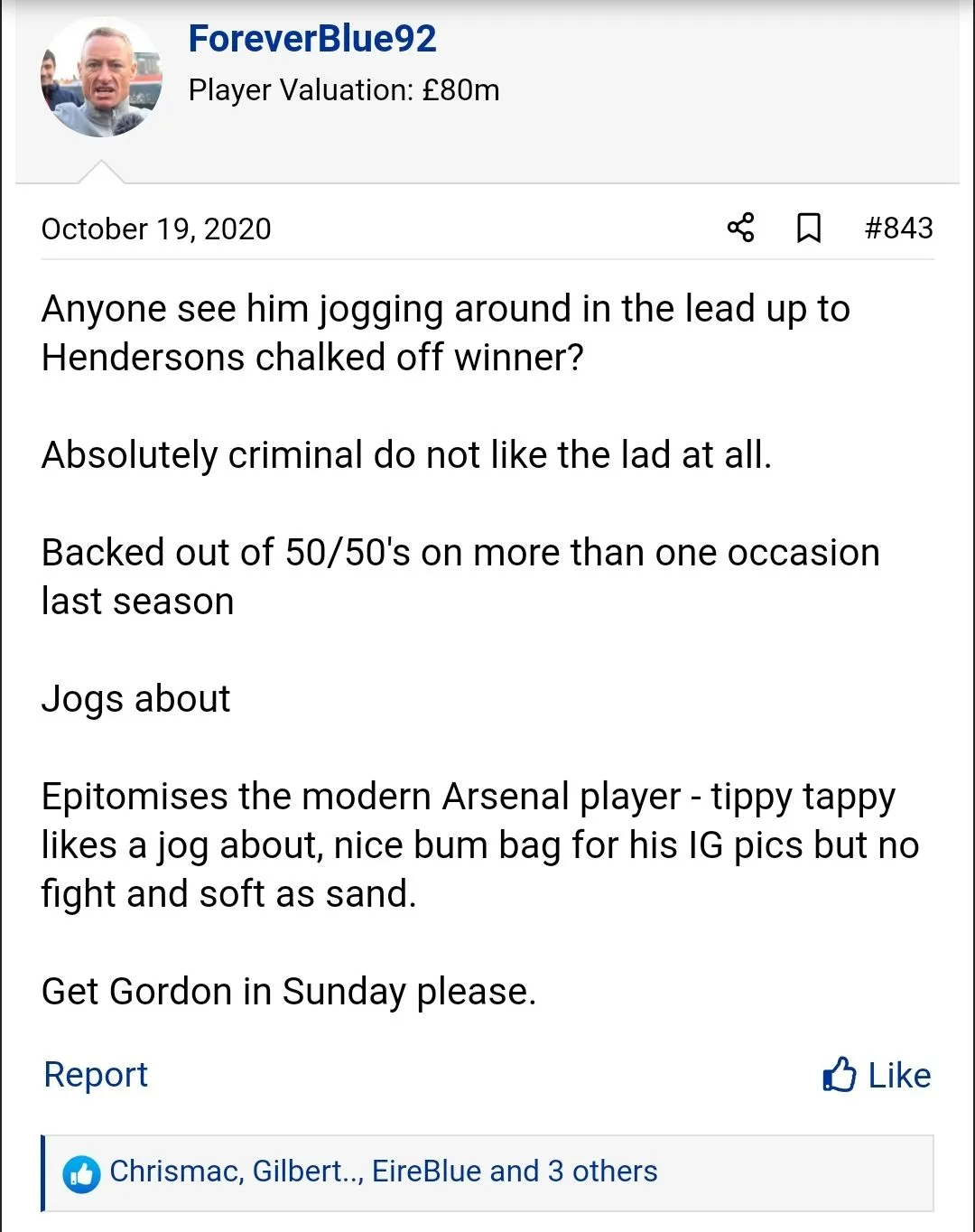Click the 'Get Gordon in Sunday please' line

[x=289, y=992]
